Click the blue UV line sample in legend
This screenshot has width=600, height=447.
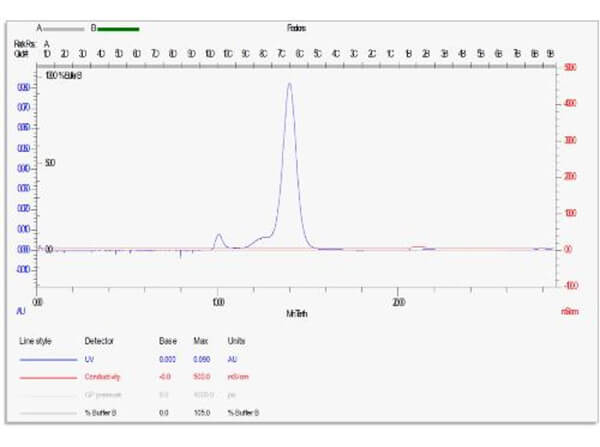48,360
